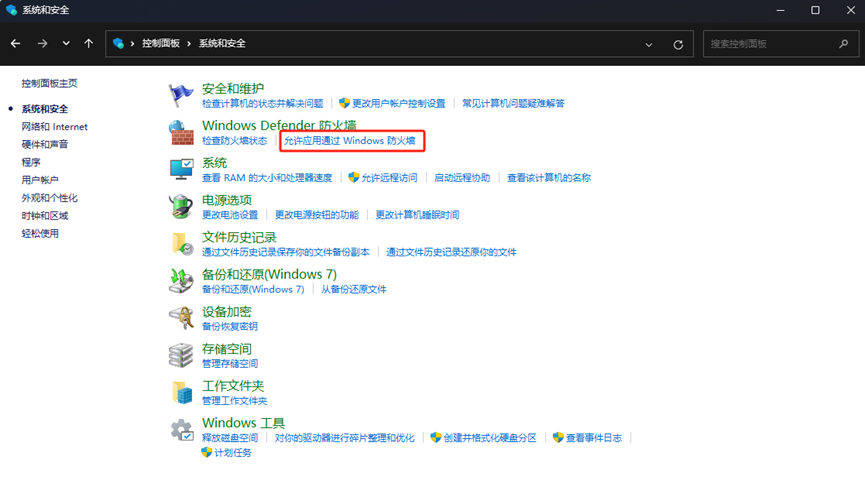Open 更改用户帐户控制设置
The image size is (865, 480).
coord(398,103)
